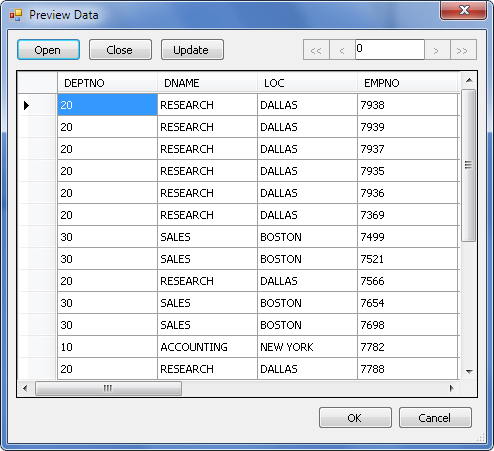Select cell with EMPNO 7937
Viewport: 494px width, 451px height.
point(407,149)
